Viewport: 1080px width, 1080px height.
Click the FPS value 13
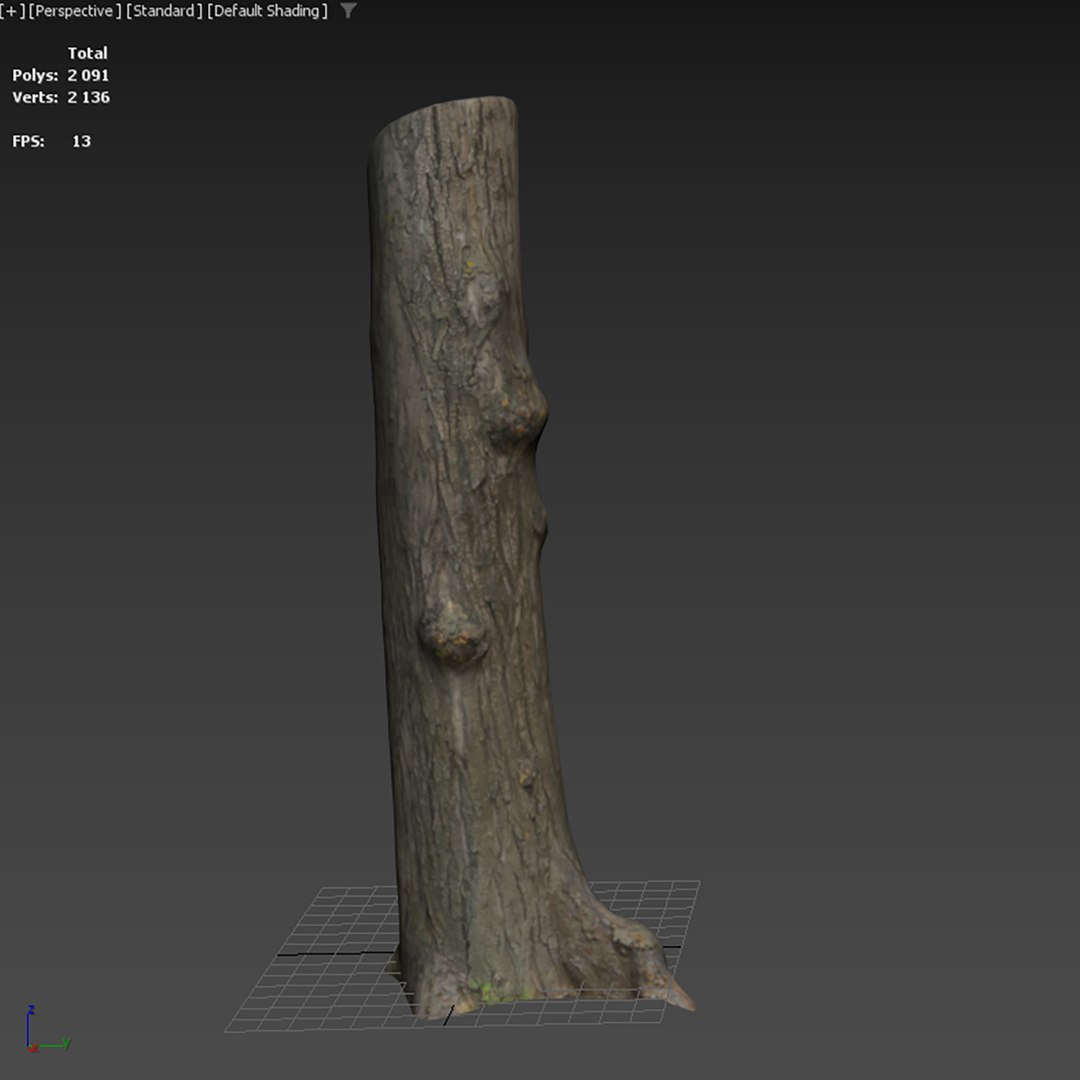coord(81,141)
